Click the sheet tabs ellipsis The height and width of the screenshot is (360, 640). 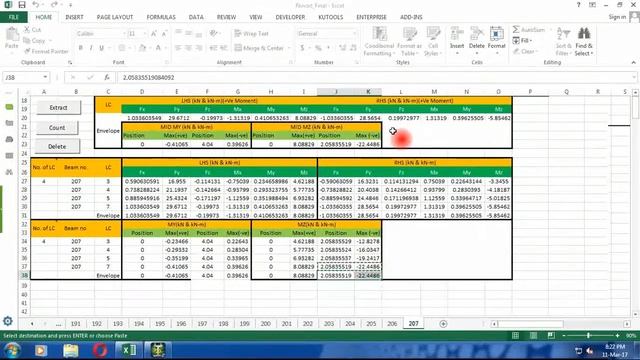58,324
